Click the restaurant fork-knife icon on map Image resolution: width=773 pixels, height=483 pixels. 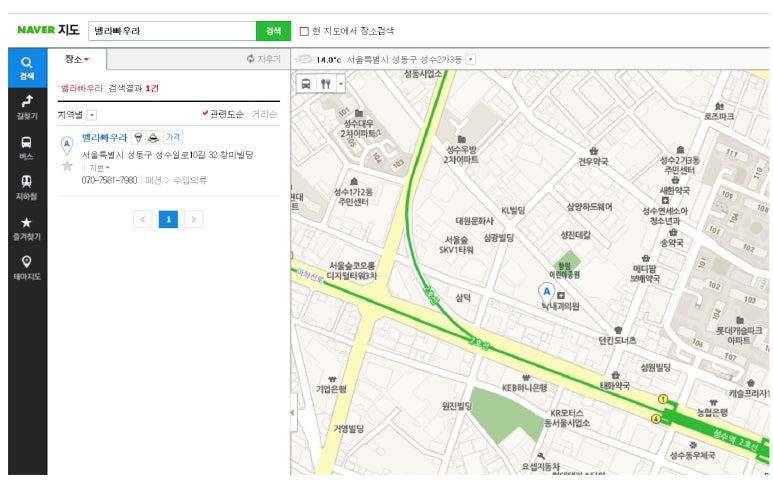tap(325, 83)
